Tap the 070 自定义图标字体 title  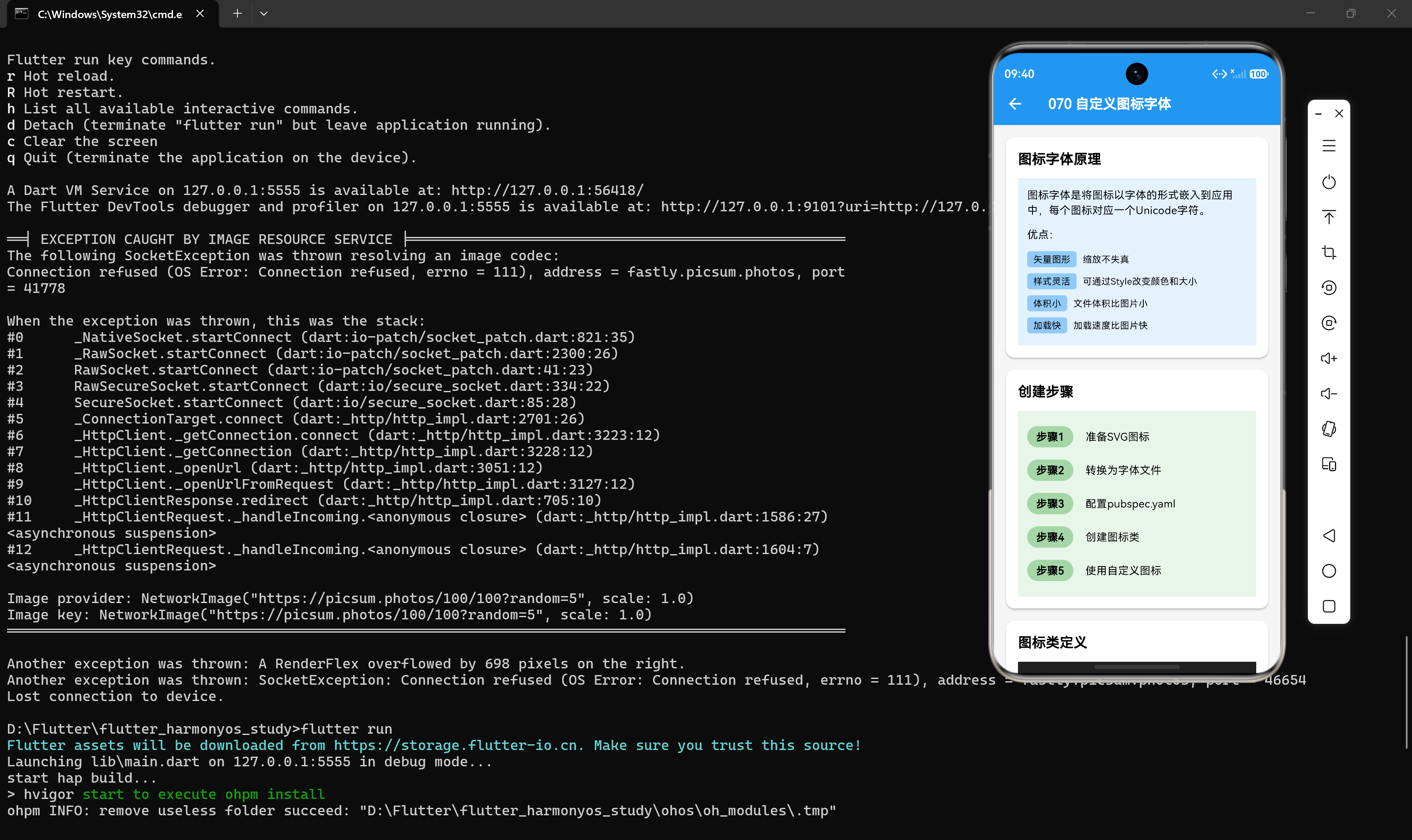click(1109, 104)
